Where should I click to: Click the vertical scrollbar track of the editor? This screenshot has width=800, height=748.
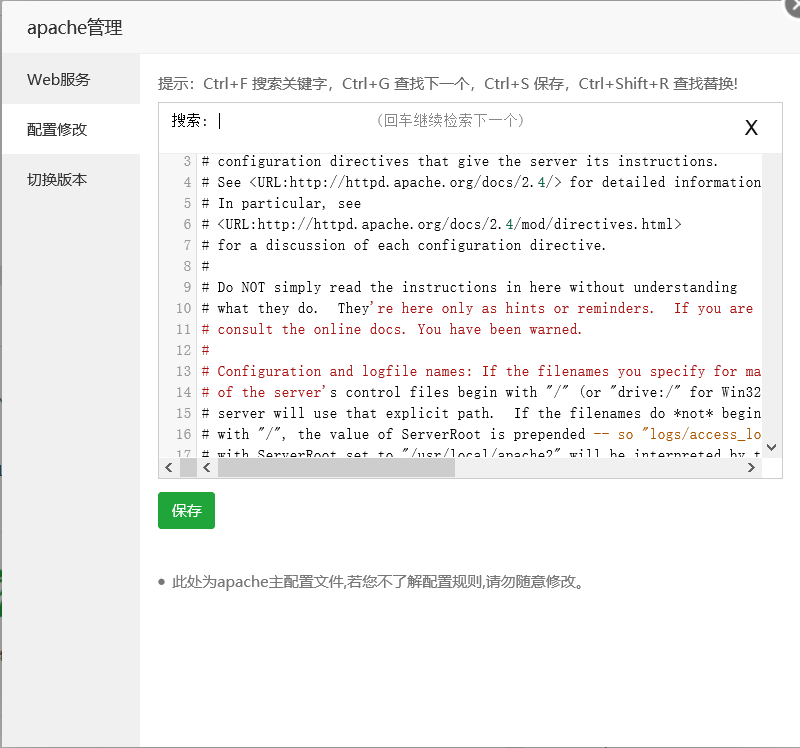coord(772,300)
